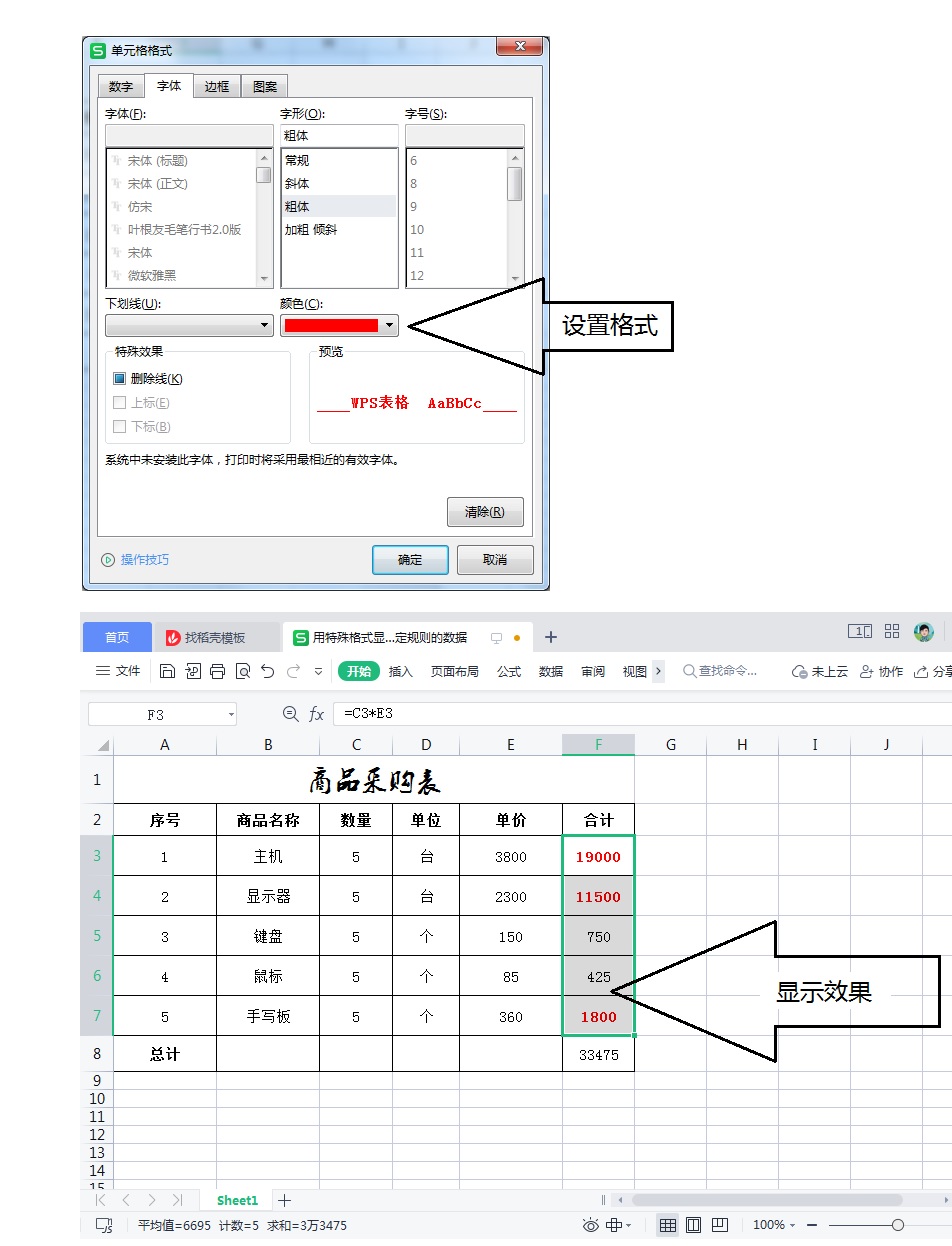
Task: Click the 确定 button in the dialog
Action: click(410, 560)
